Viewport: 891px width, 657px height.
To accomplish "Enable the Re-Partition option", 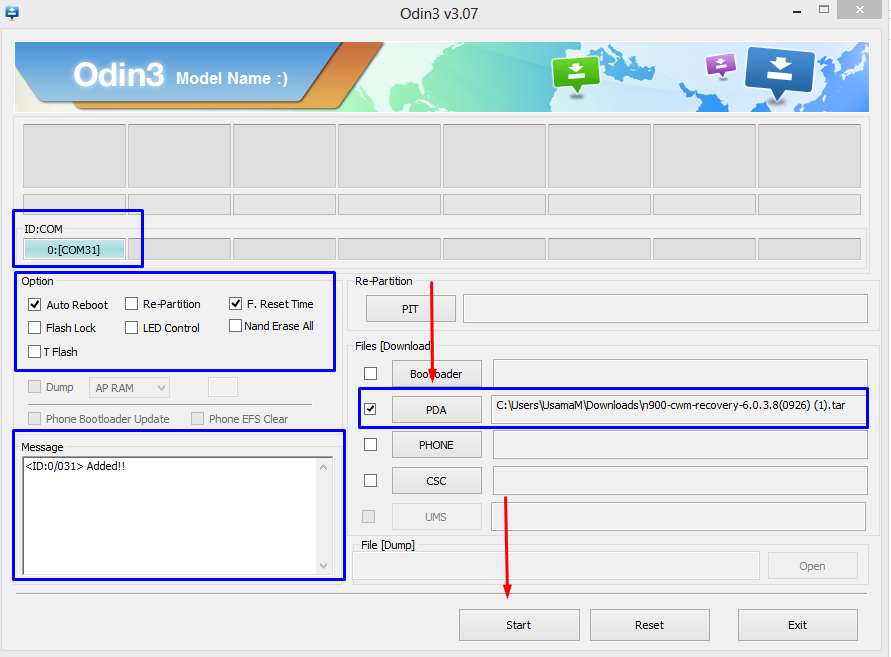I will coord(132,304).
